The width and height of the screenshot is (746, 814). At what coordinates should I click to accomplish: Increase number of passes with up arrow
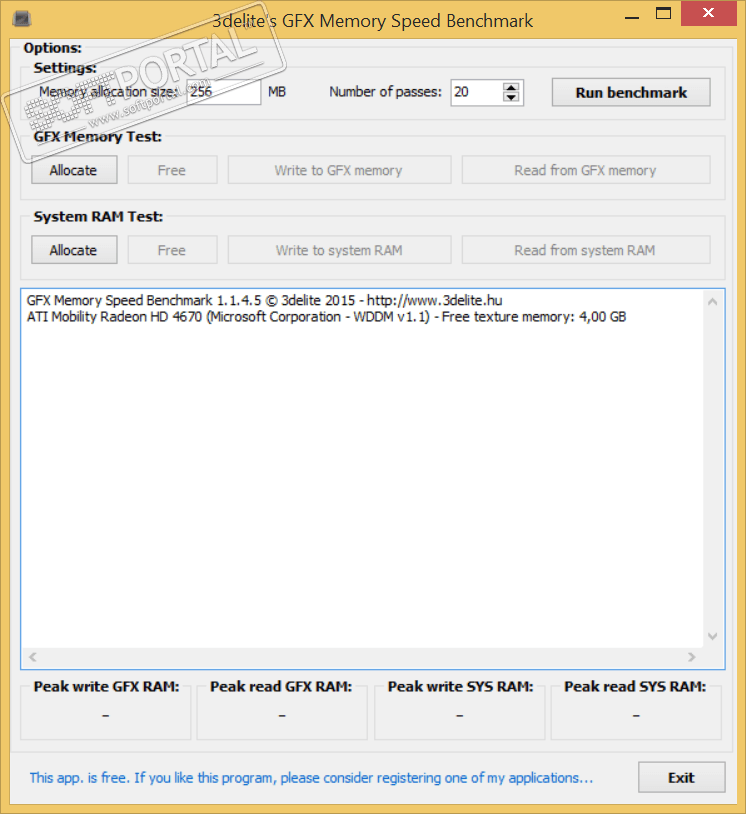tap(511, 87)
